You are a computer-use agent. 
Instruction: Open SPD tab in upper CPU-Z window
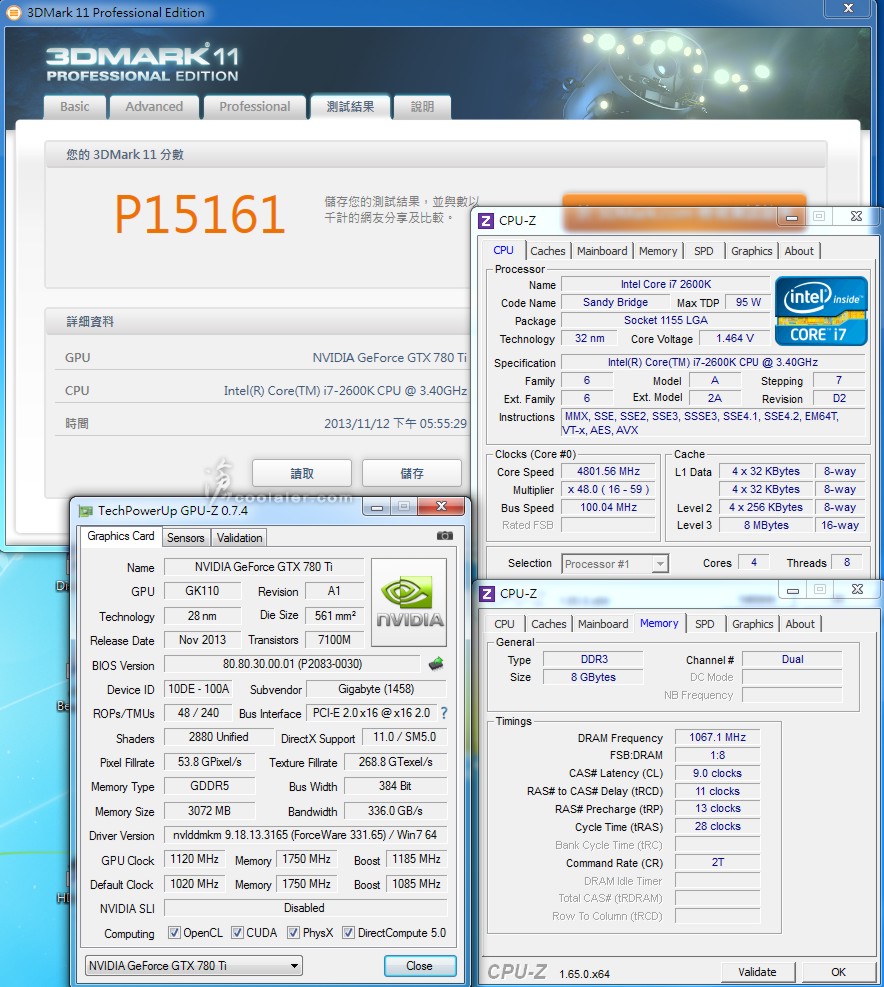(x=703, y=251)
